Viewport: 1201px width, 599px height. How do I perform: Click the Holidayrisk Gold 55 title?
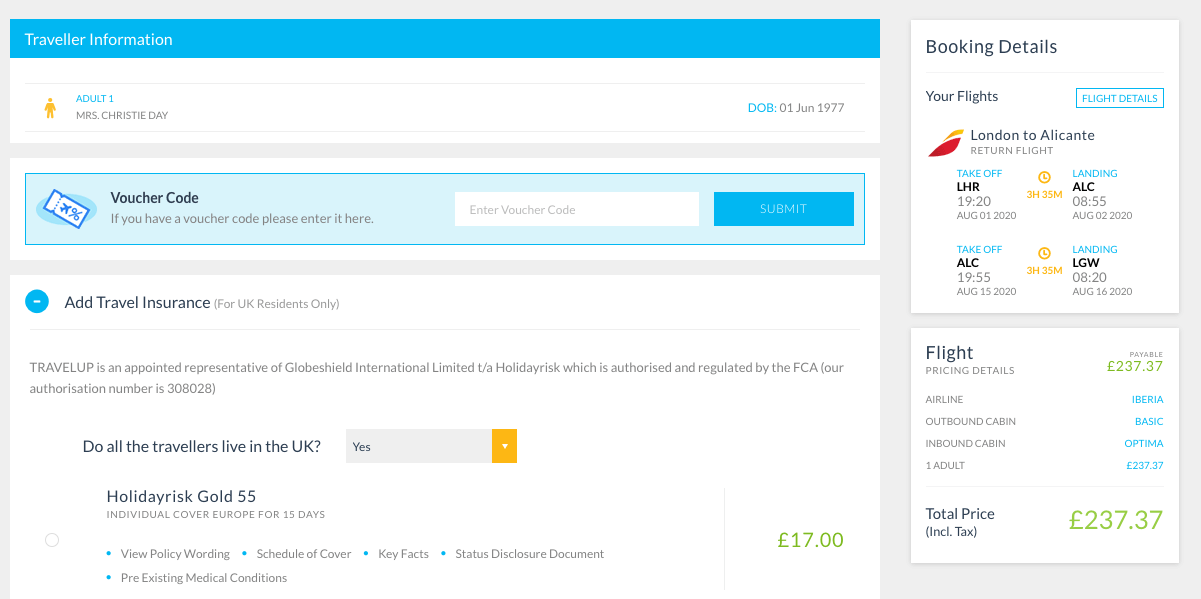(x=182, y=496)
